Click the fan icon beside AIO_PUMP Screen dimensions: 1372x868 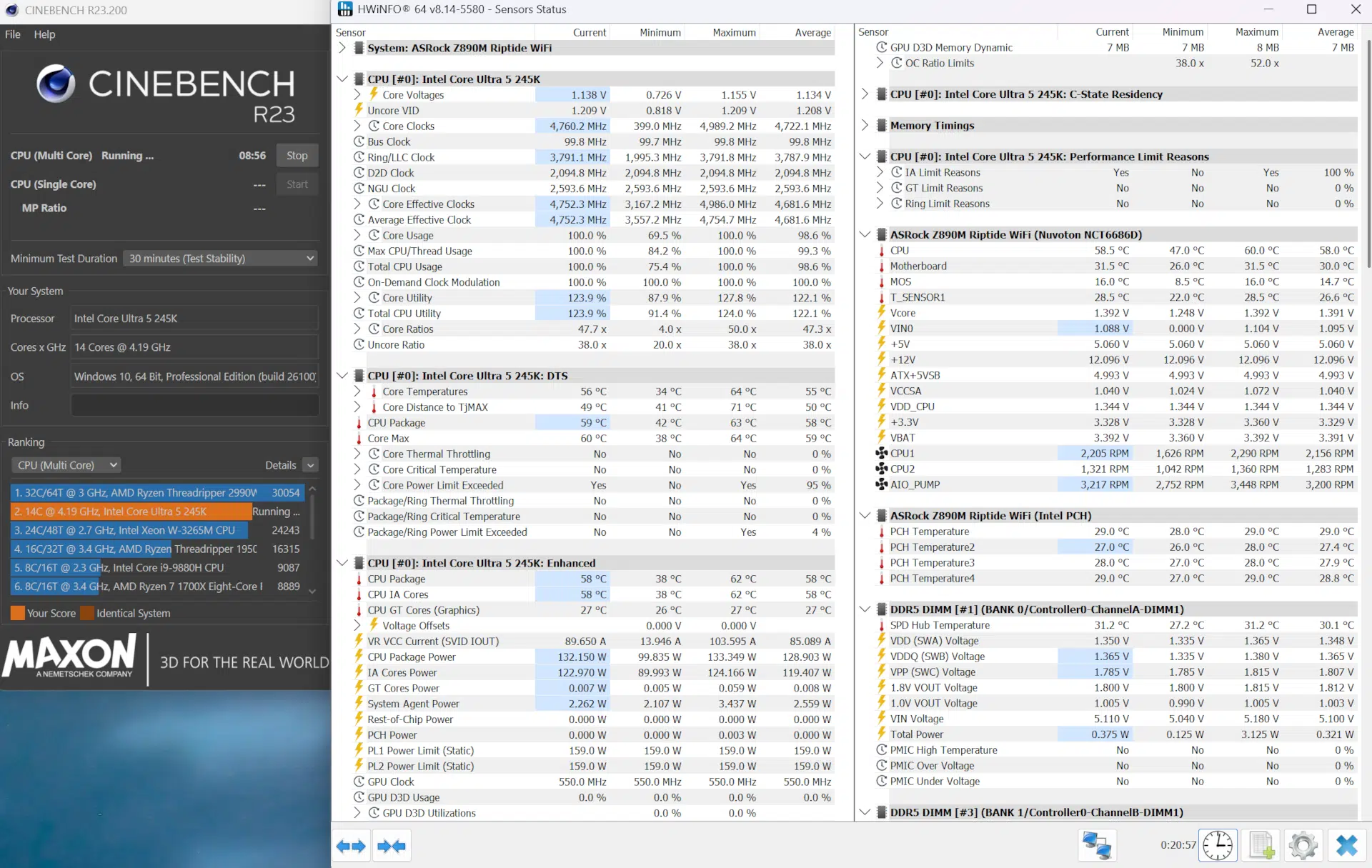tap(881, 484)
